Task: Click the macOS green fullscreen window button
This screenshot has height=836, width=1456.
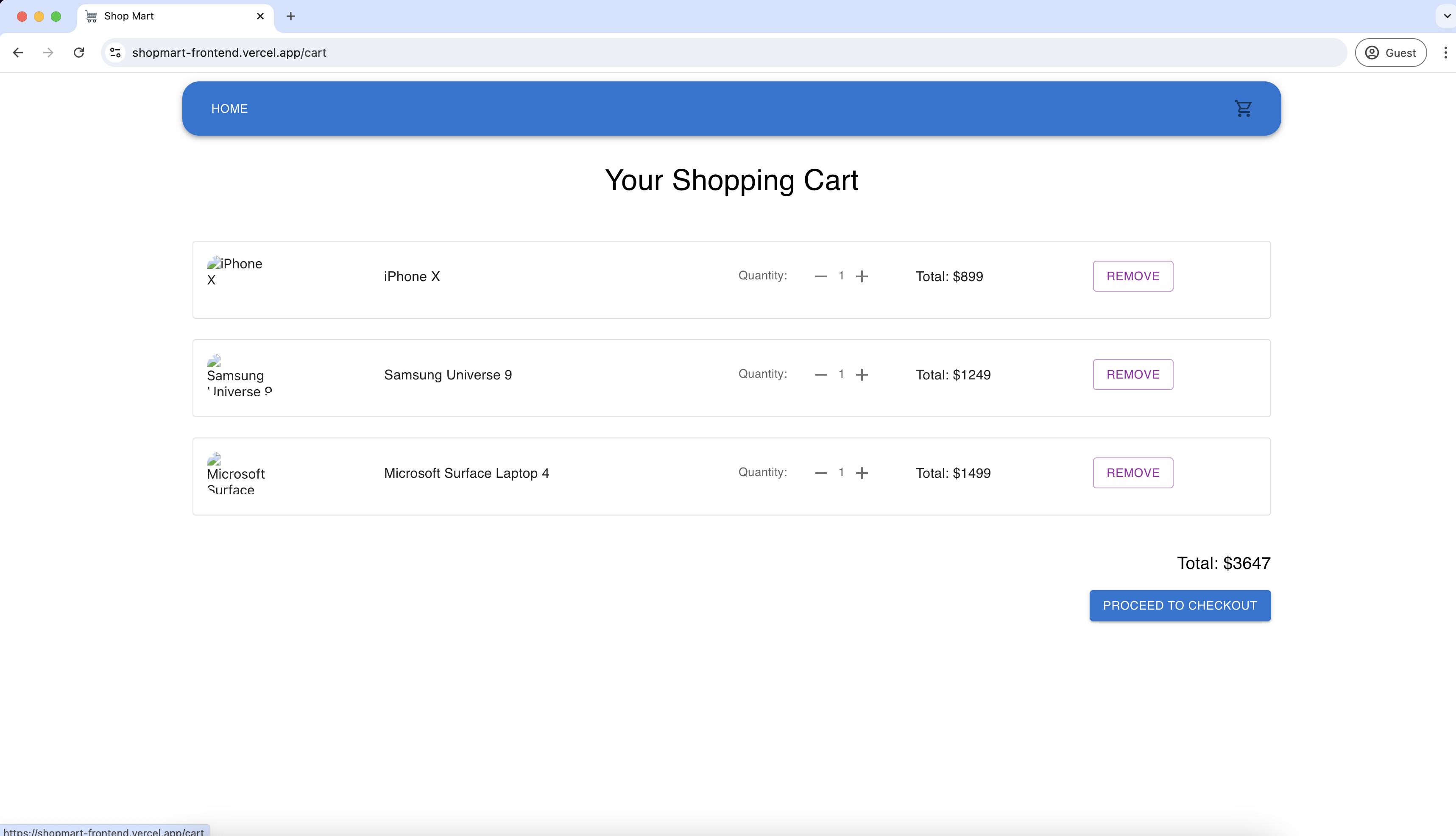Action: (56, 17)
